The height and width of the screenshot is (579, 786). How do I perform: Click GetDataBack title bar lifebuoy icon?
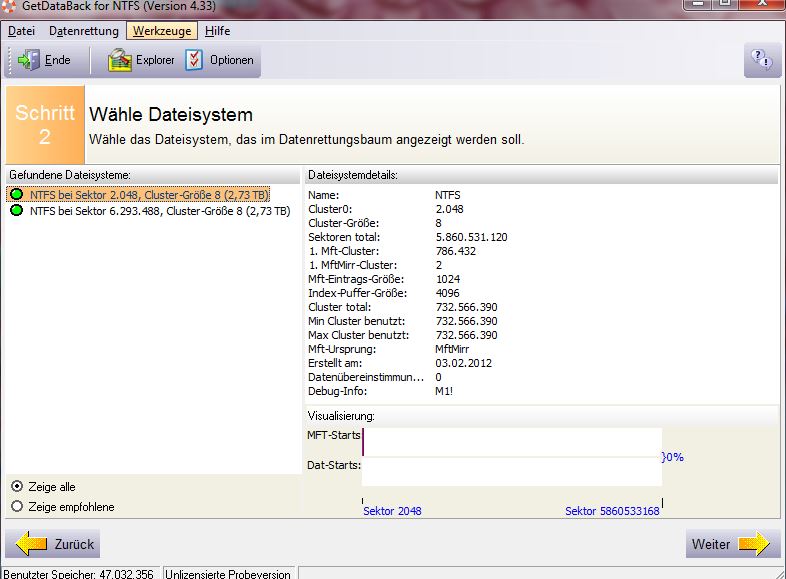pos(9,6)
